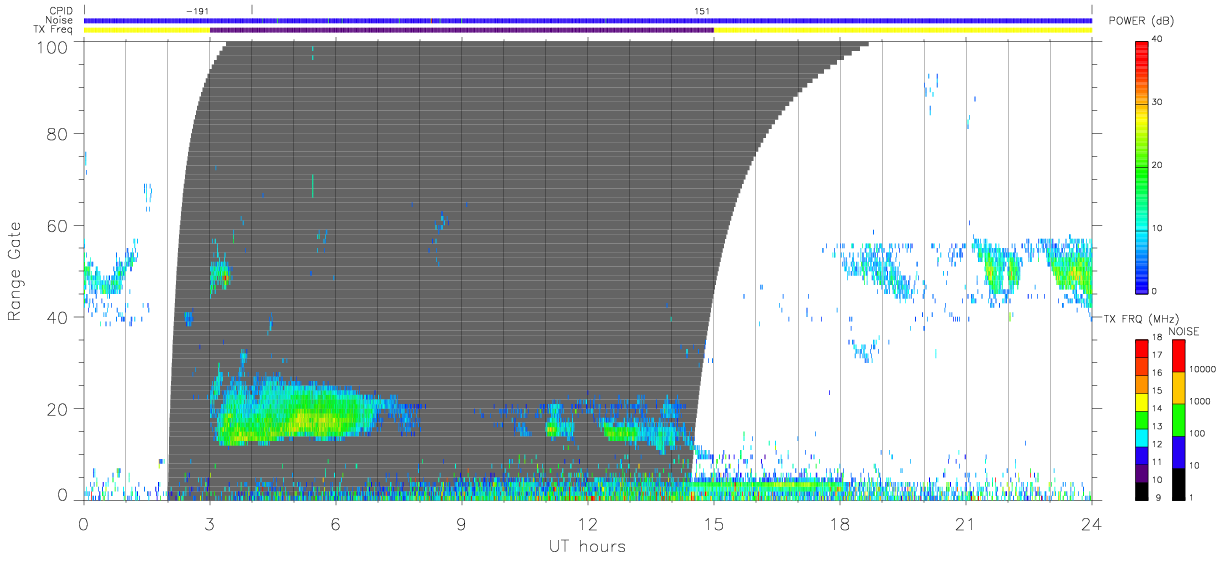Click the "1000" tick on NOISE legend
This screenshot has width=1228, height=567.
pos(1198,401)
